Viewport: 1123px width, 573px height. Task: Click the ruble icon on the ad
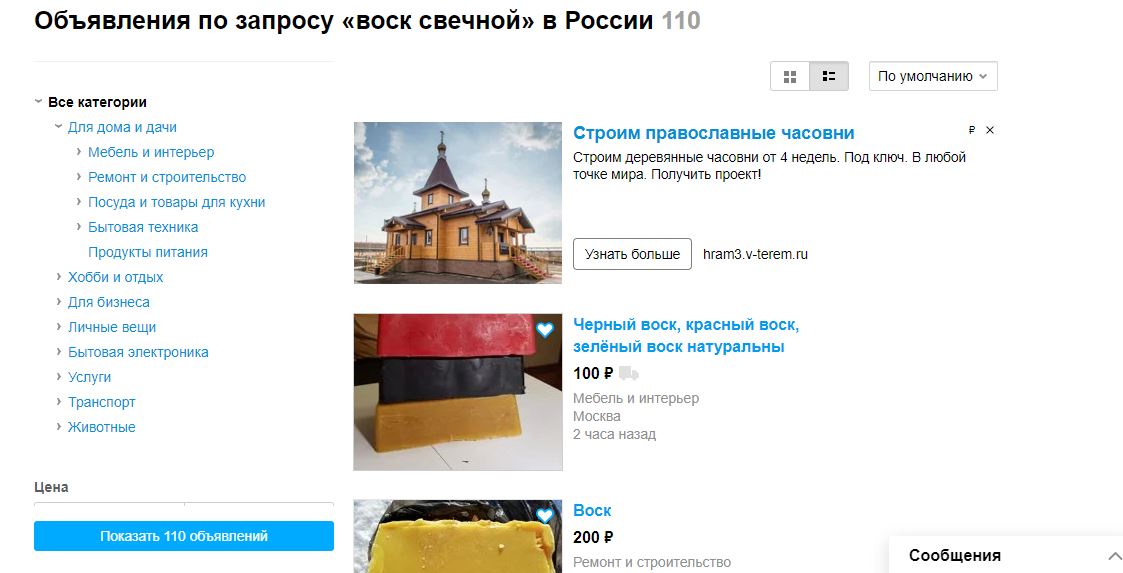tap(972, 130)
